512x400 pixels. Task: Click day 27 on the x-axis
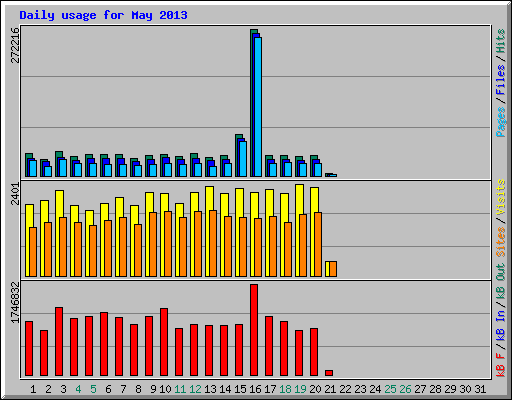click(x=420, y=389)
